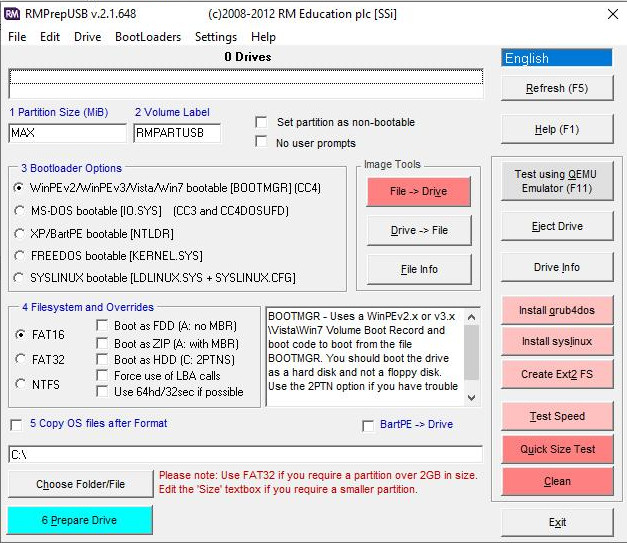Screen dimensions: 627x543
Task: Open the English language selector
Action: 556,58
